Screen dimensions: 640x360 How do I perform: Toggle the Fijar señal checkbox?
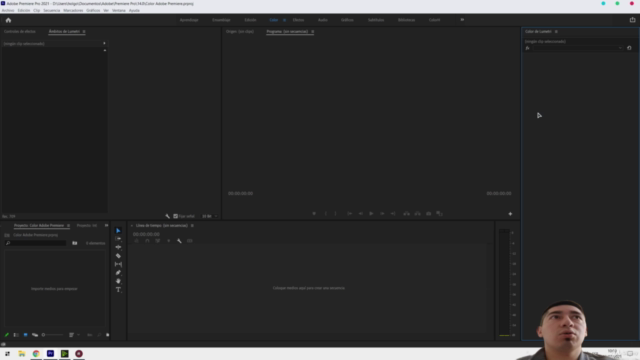(176, 216)
